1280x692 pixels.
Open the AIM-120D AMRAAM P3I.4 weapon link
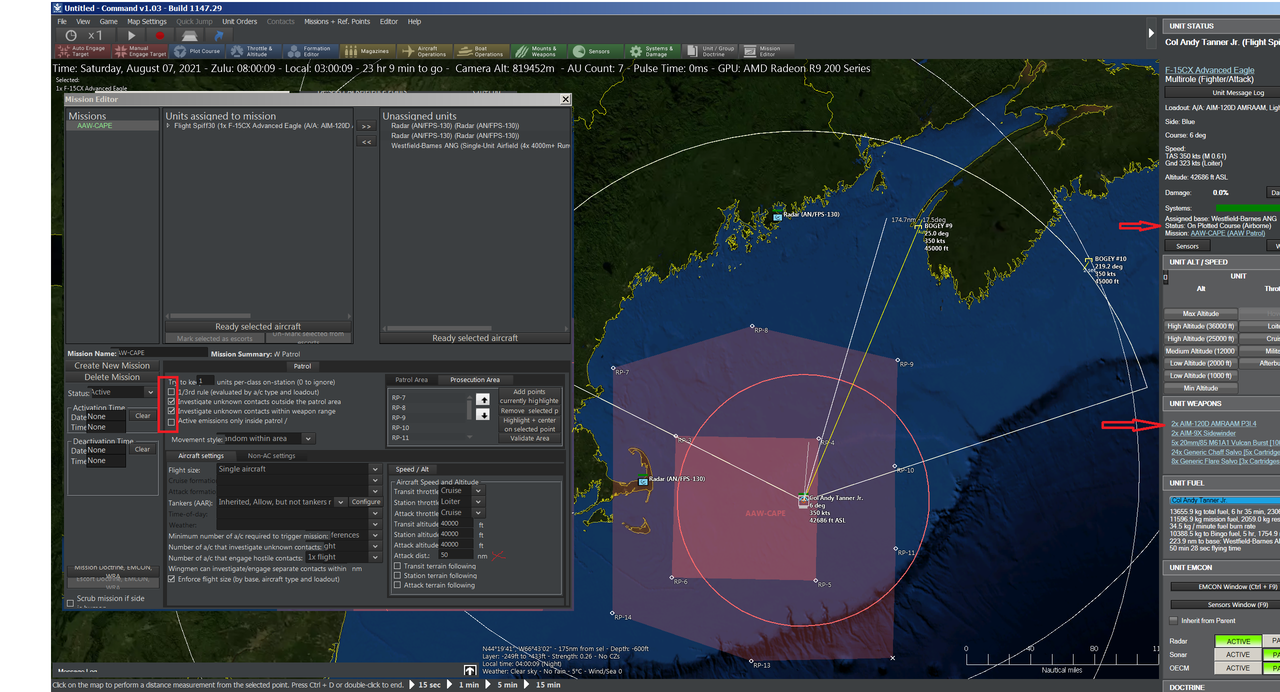pos(1213,424)
